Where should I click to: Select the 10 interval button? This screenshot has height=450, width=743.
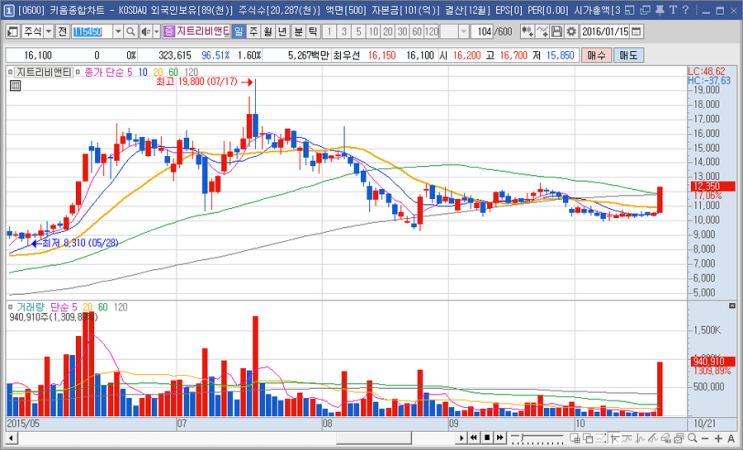[x=373, y=32]
